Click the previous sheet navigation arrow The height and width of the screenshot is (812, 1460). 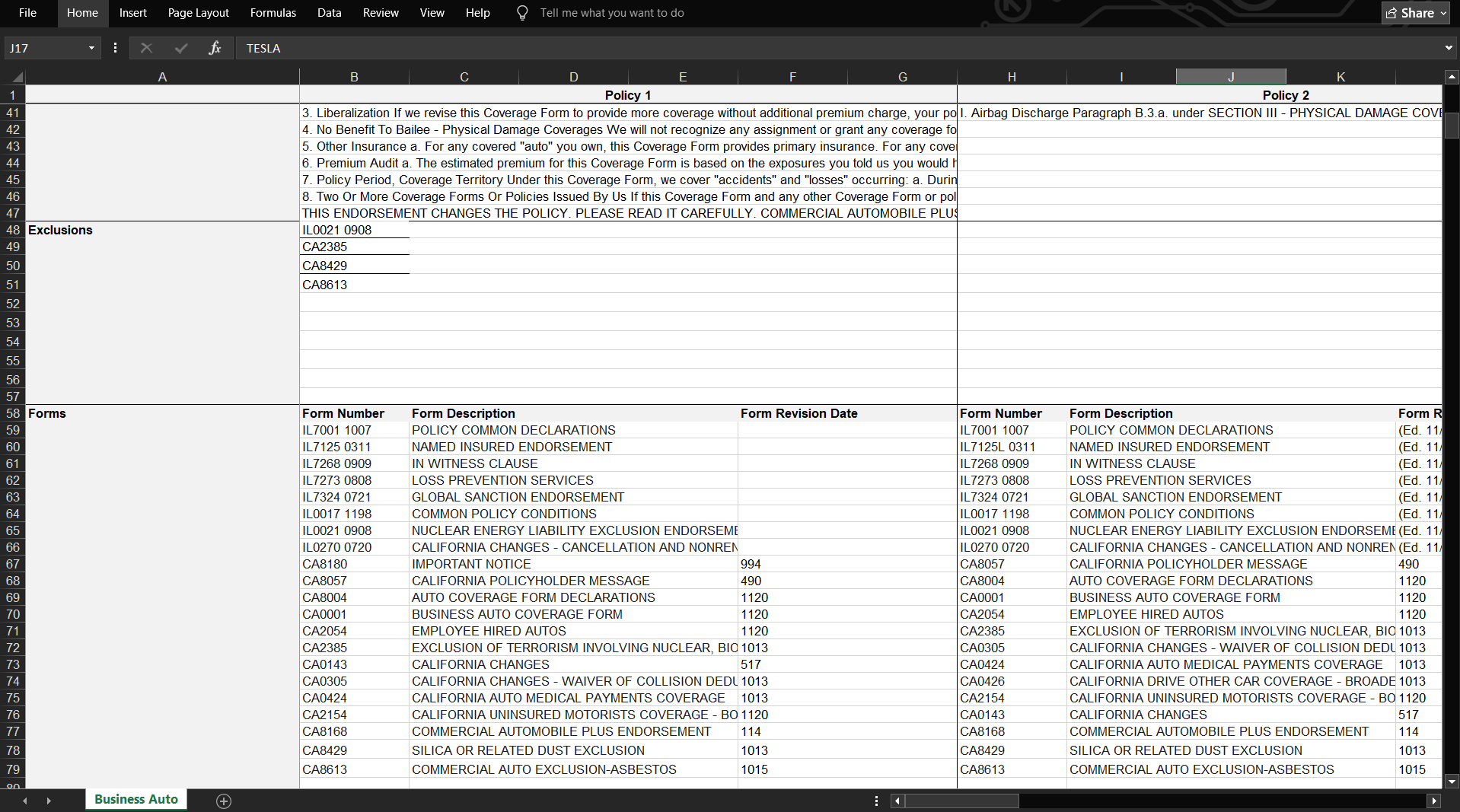pos(25,801)
